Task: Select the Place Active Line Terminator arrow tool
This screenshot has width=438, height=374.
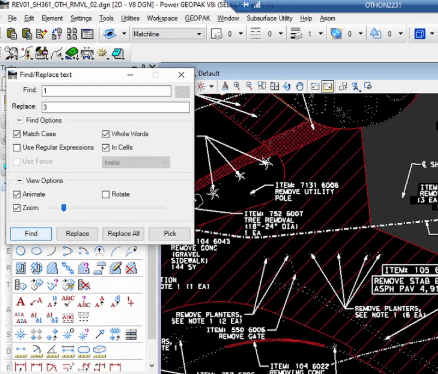Action: [x=100, y=334]
